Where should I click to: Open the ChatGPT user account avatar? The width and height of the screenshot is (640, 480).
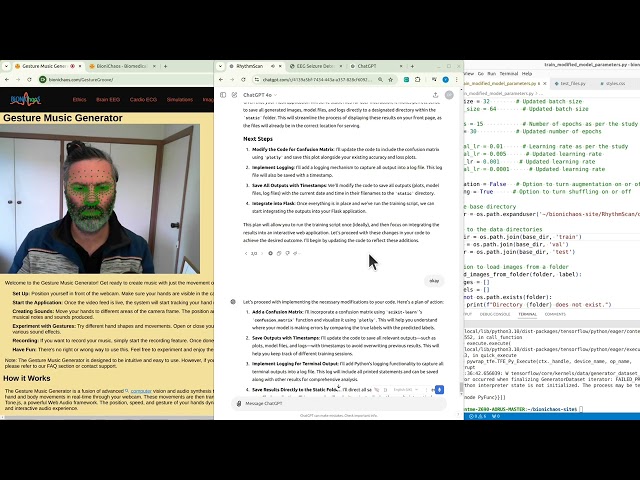[x=449, y=95]
